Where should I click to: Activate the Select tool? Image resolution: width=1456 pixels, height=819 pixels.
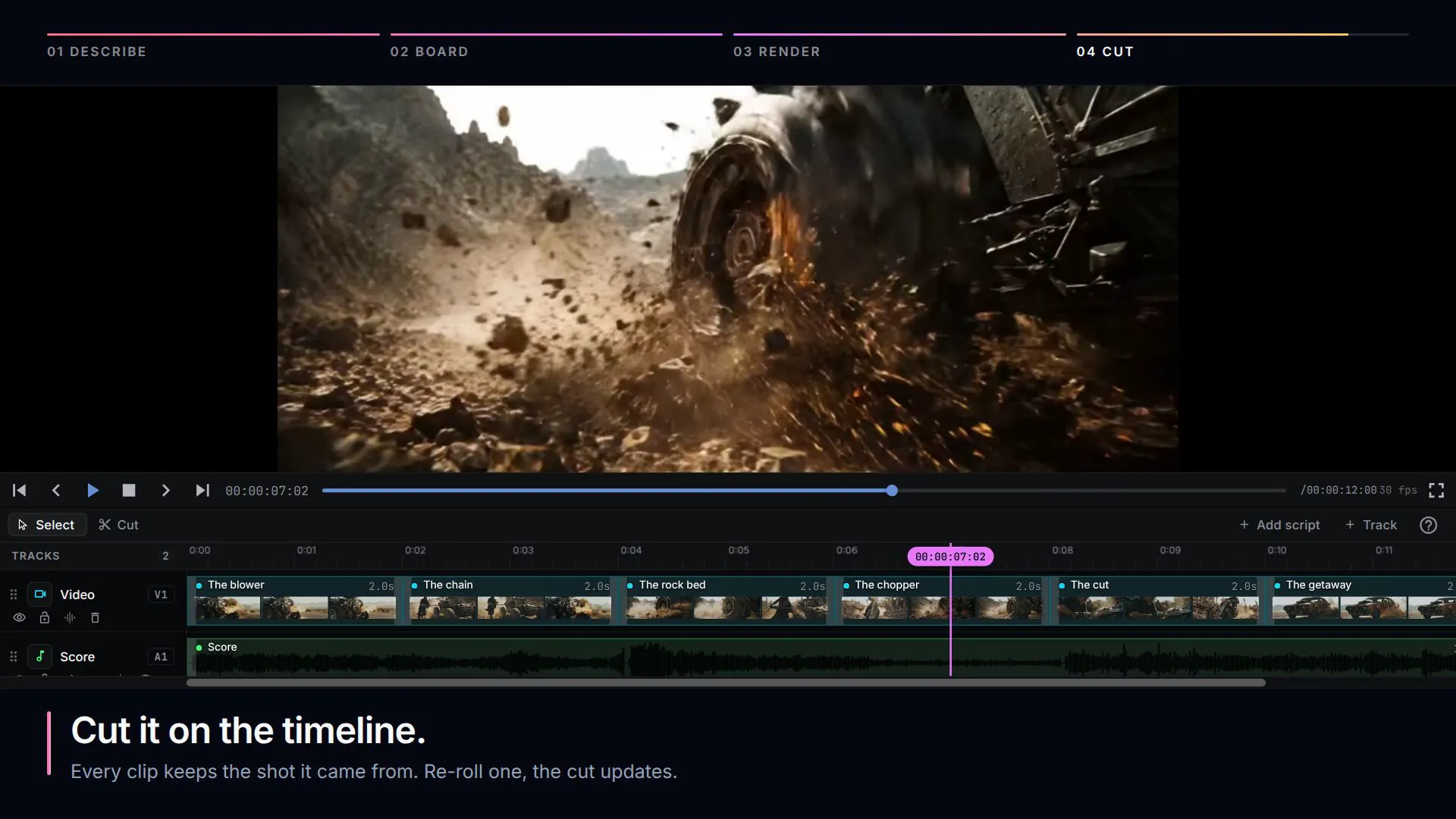pyautogui.click(x=47, y=525)
